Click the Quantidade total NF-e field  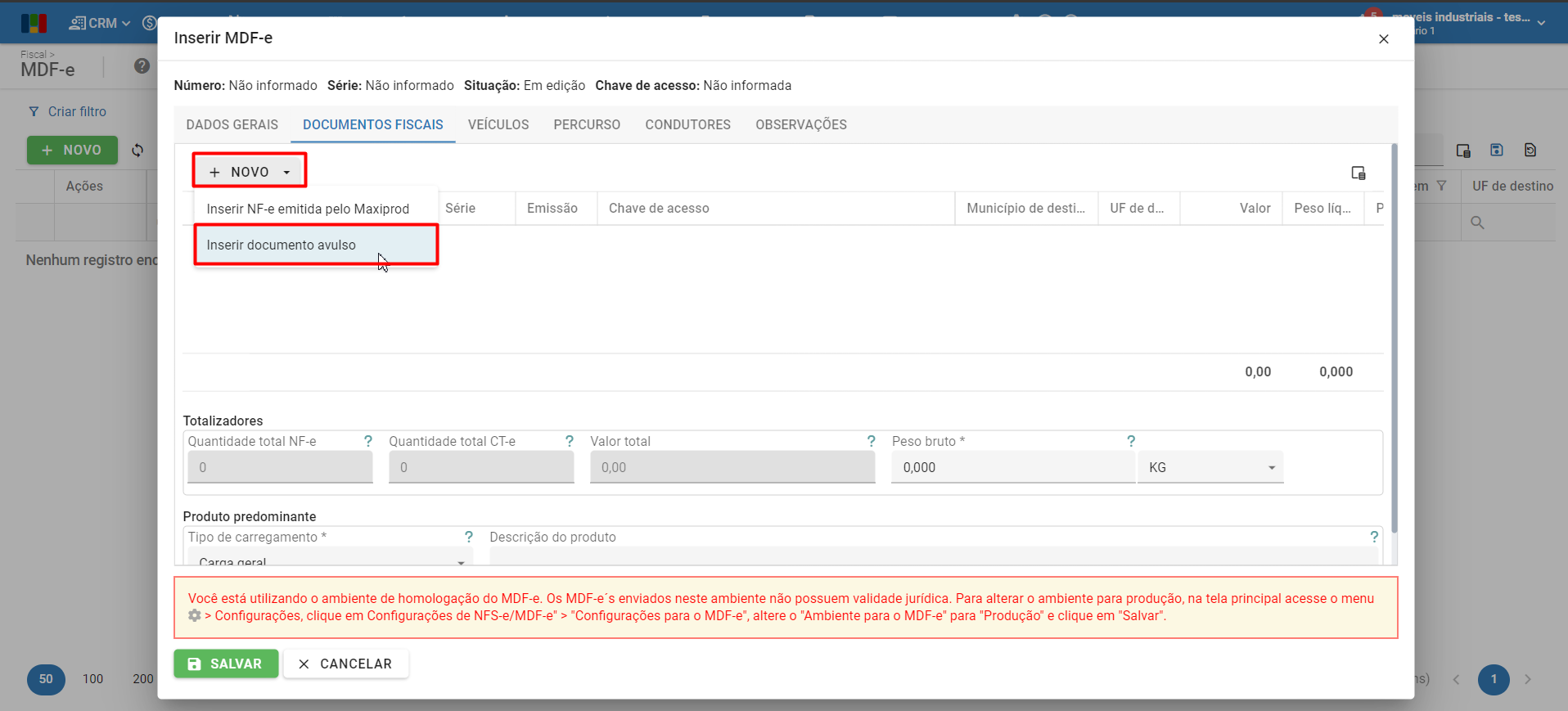[280, 467]
